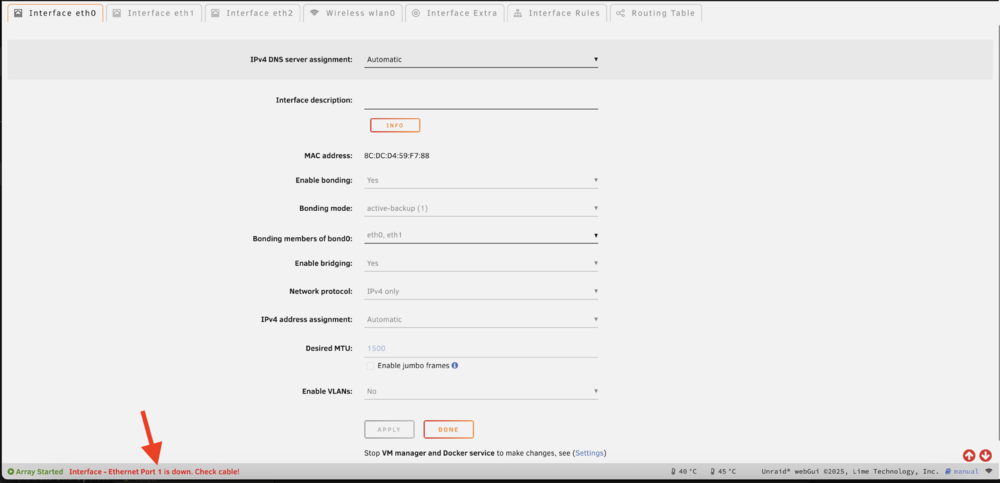Click the Lime Technology copyright text
The height and width of the screenshot is (483, 1000).
pyautogui.click(x=850, y=472)
